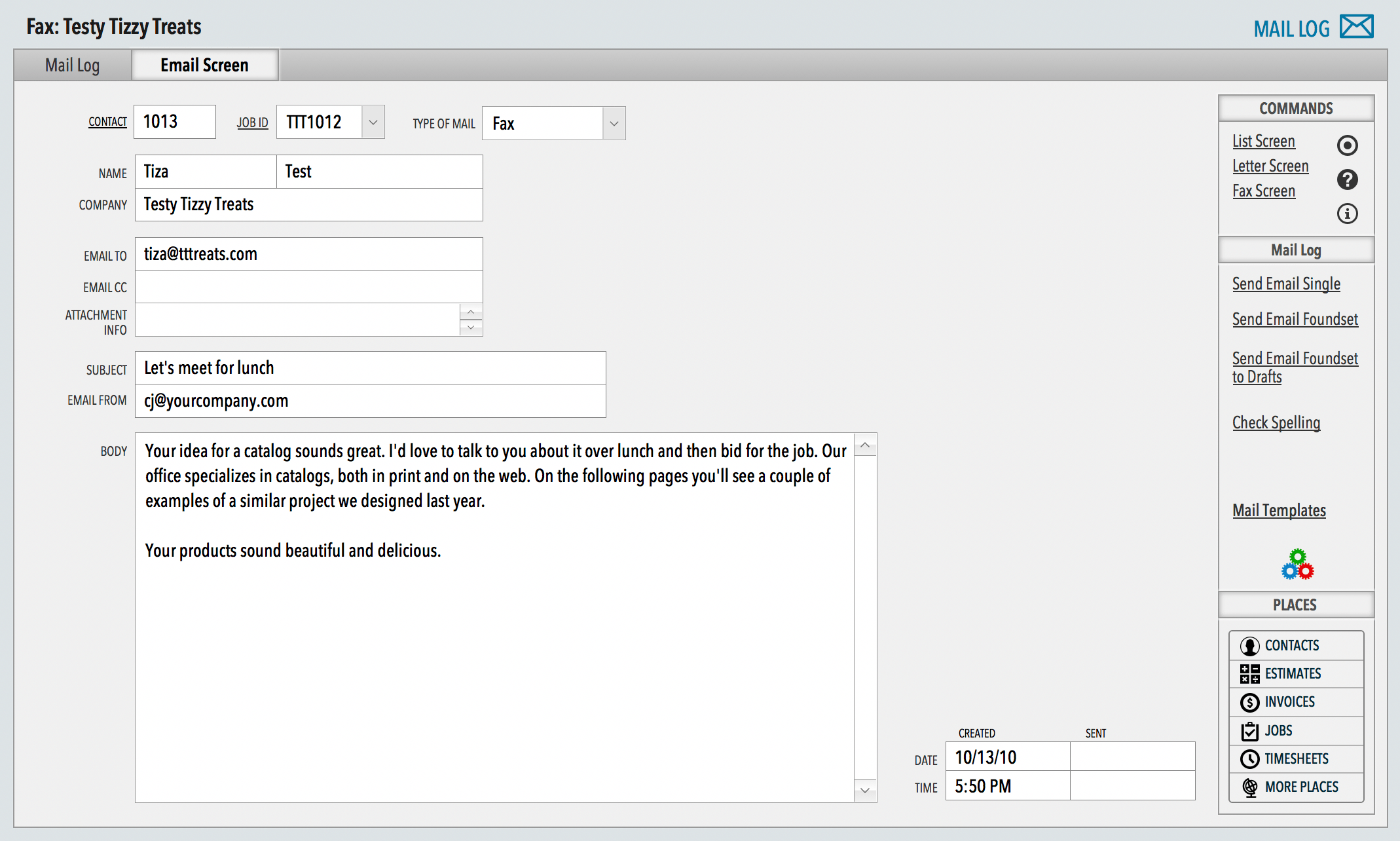
Task: Click the Send Email Single link
Action: pos(1286,284)
